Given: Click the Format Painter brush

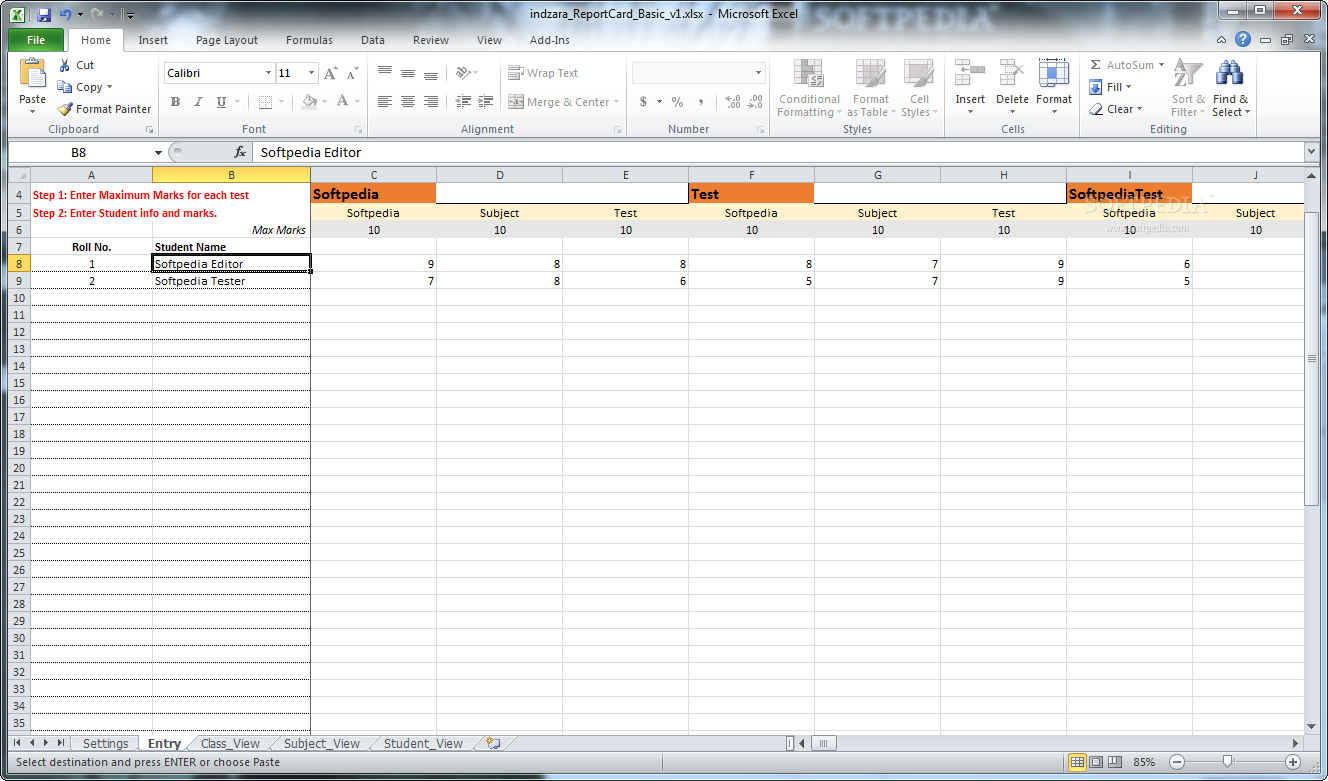Looking at the screenshot, I should coord(65,109).
